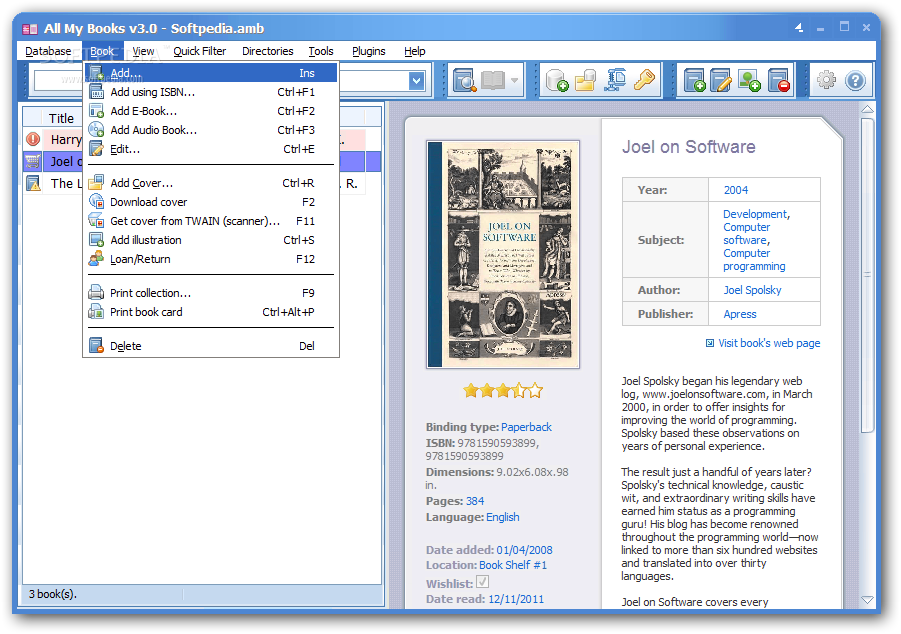Click the Apress publisher link
Screen dimensions: 901x634
coord(740,314)
